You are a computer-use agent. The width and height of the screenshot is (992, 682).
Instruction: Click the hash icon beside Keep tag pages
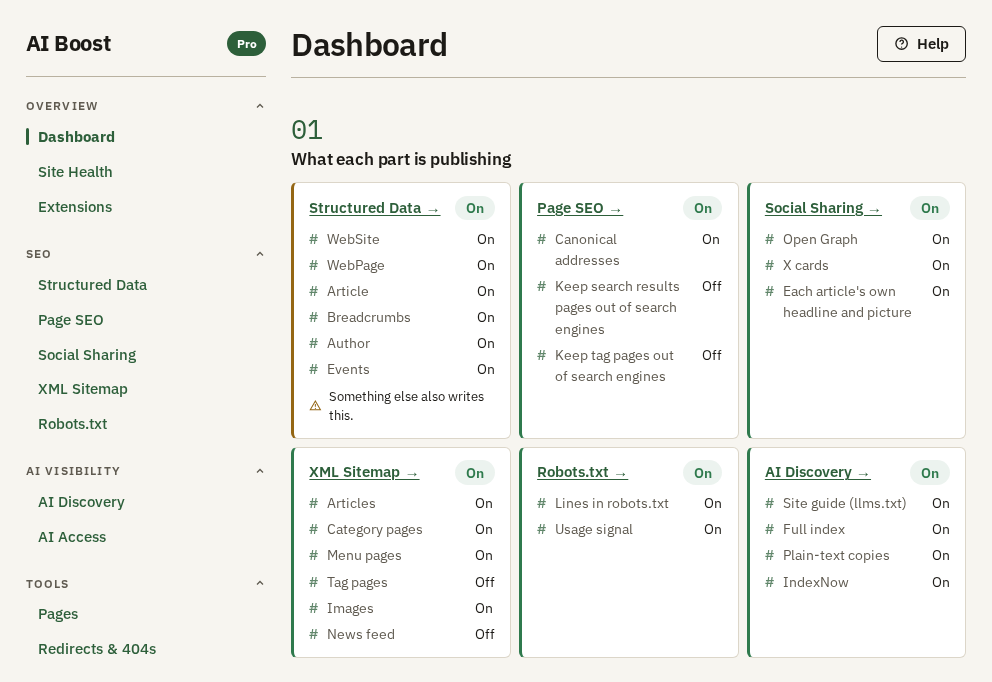click(542, 356)
